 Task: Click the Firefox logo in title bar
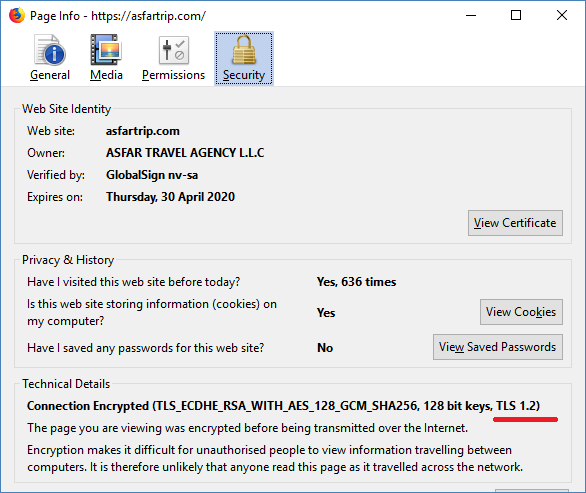pyautogui.click(x=17, y=16)
